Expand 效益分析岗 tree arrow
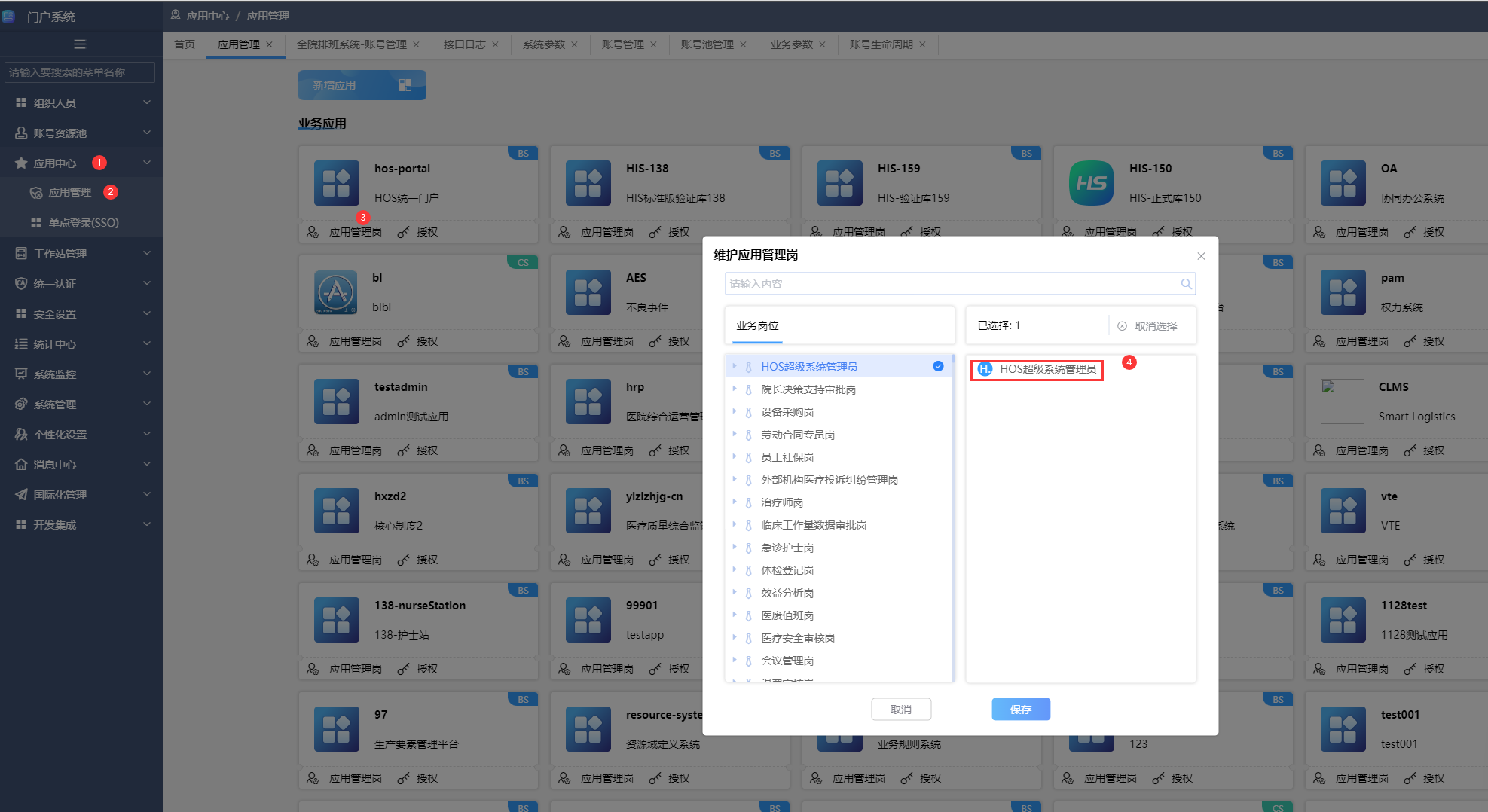Viewport: 1488px width, 812px height. pyautogui.click(x=734, y=592)
